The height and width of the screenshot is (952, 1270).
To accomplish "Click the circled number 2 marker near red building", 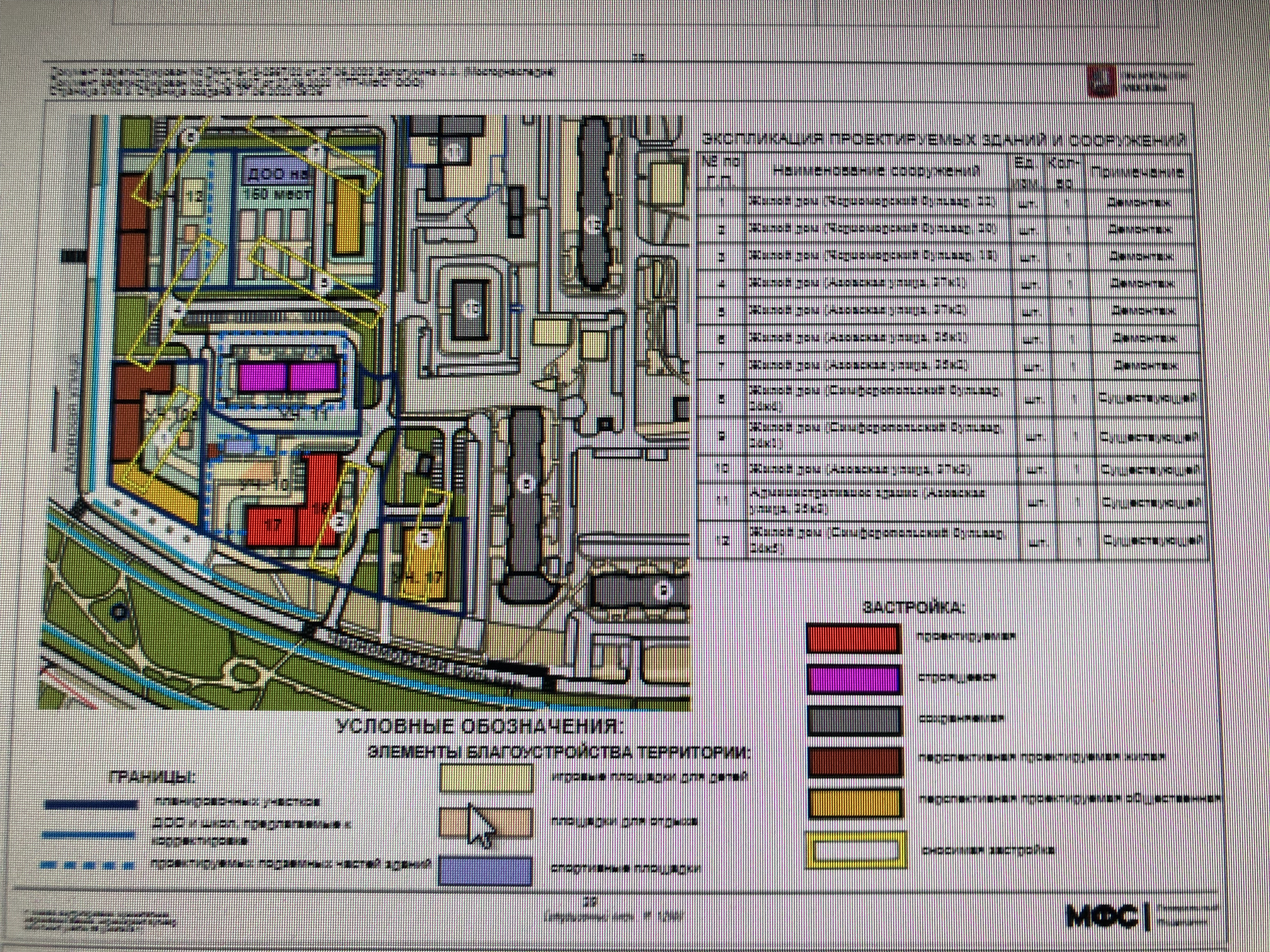I will 339,522.
